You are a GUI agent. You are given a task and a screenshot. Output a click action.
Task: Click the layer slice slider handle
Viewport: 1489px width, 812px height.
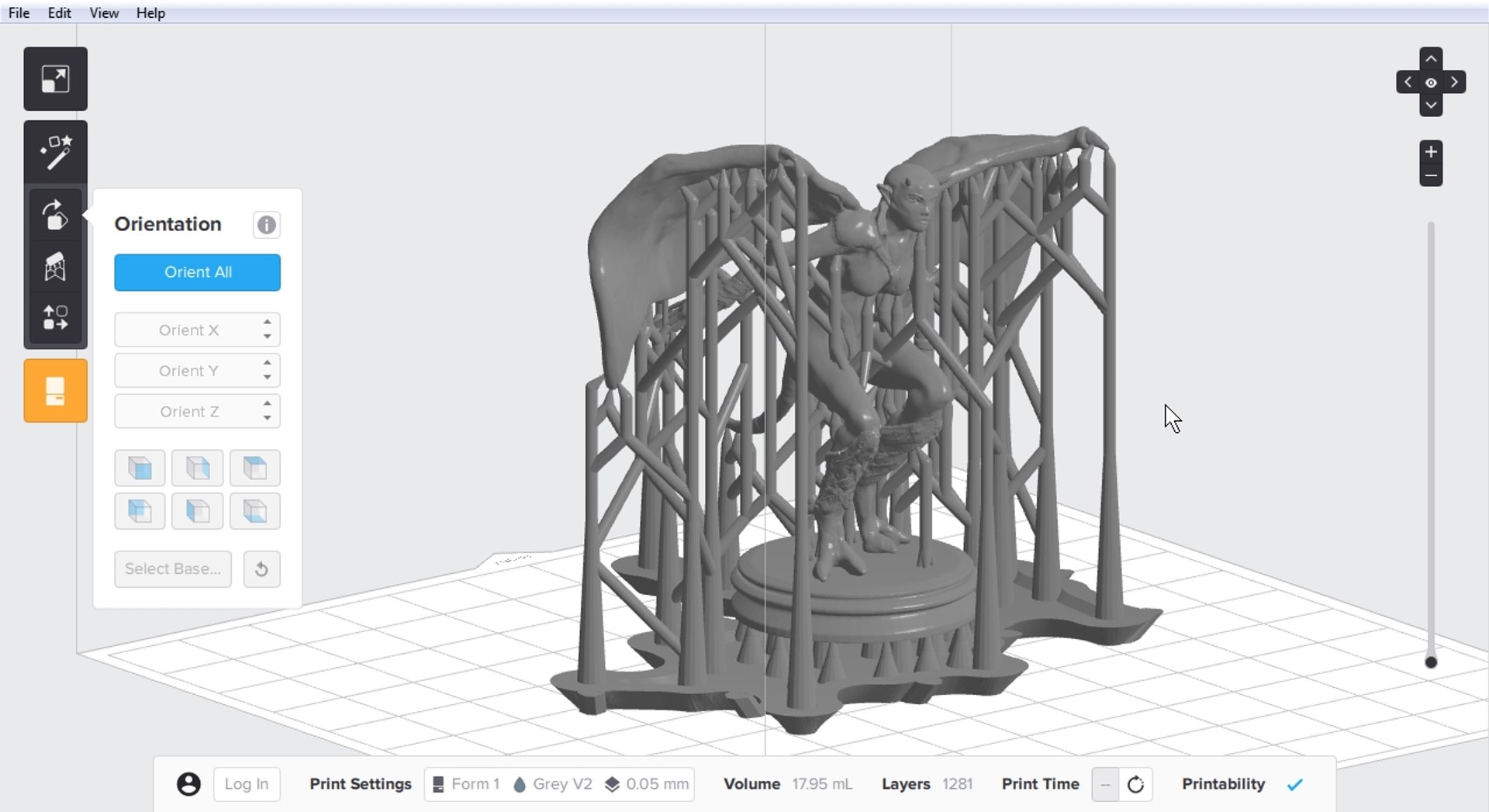point(1431,662)
